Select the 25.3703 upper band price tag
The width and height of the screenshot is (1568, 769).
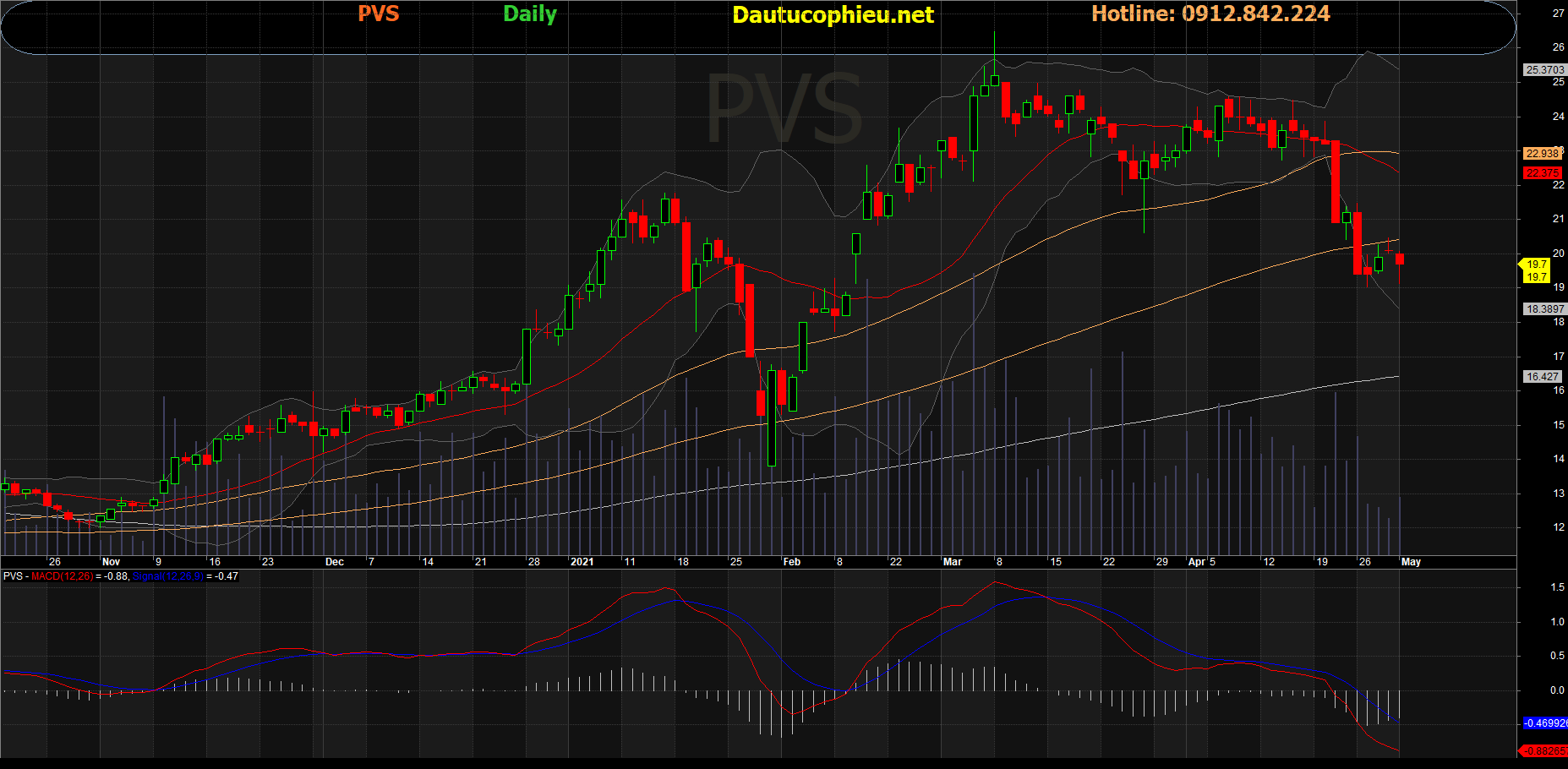1545,70
